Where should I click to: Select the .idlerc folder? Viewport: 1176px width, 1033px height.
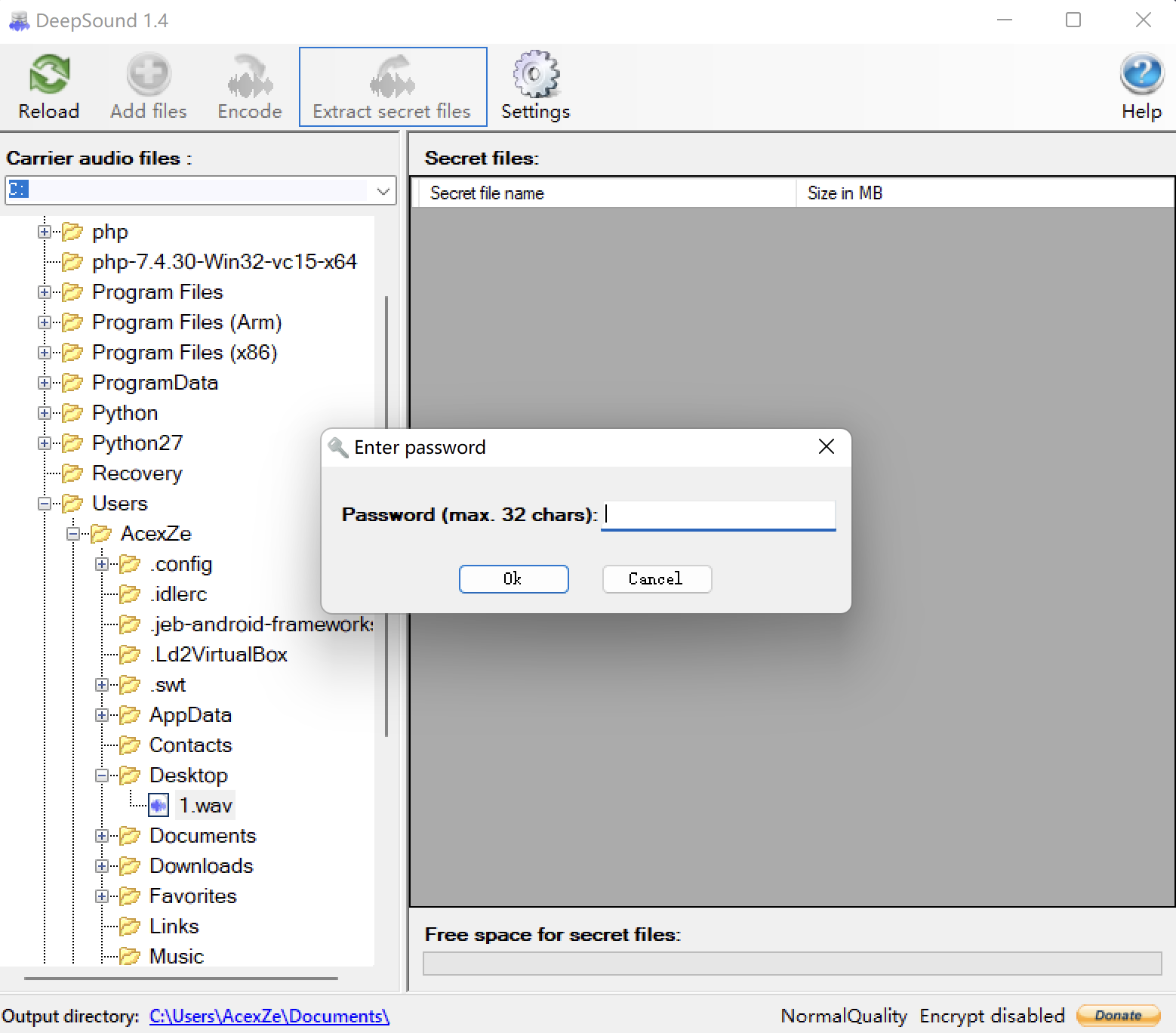point(178,594)
